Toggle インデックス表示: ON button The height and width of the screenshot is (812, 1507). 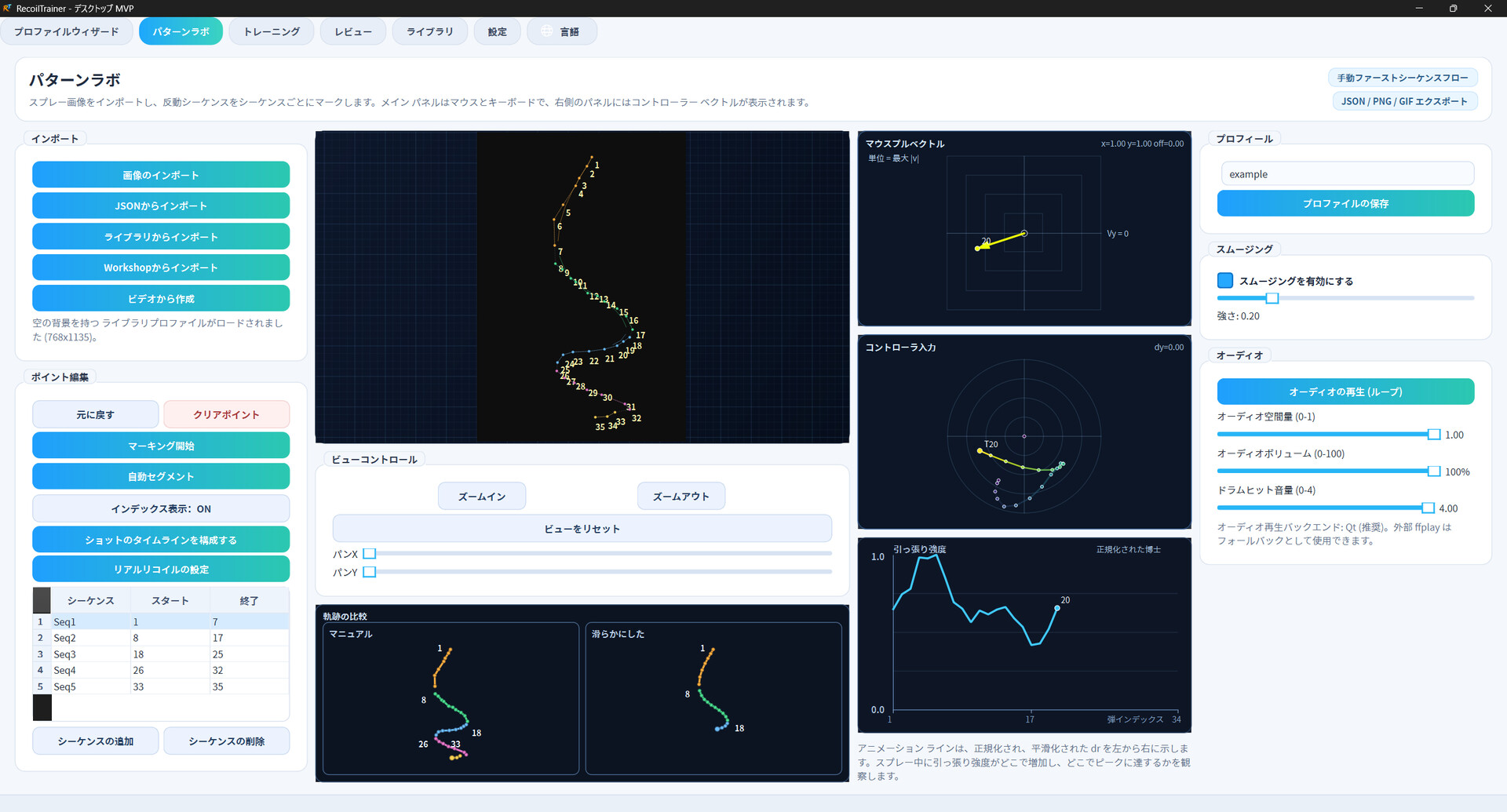click(161, 508)
